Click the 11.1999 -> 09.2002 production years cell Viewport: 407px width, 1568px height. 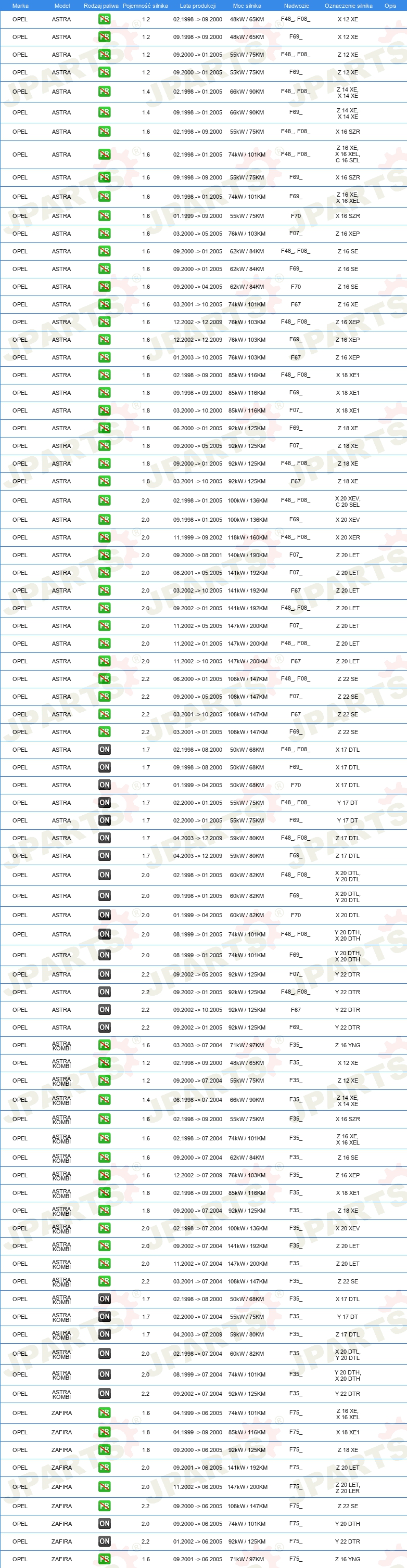(197, 537)
